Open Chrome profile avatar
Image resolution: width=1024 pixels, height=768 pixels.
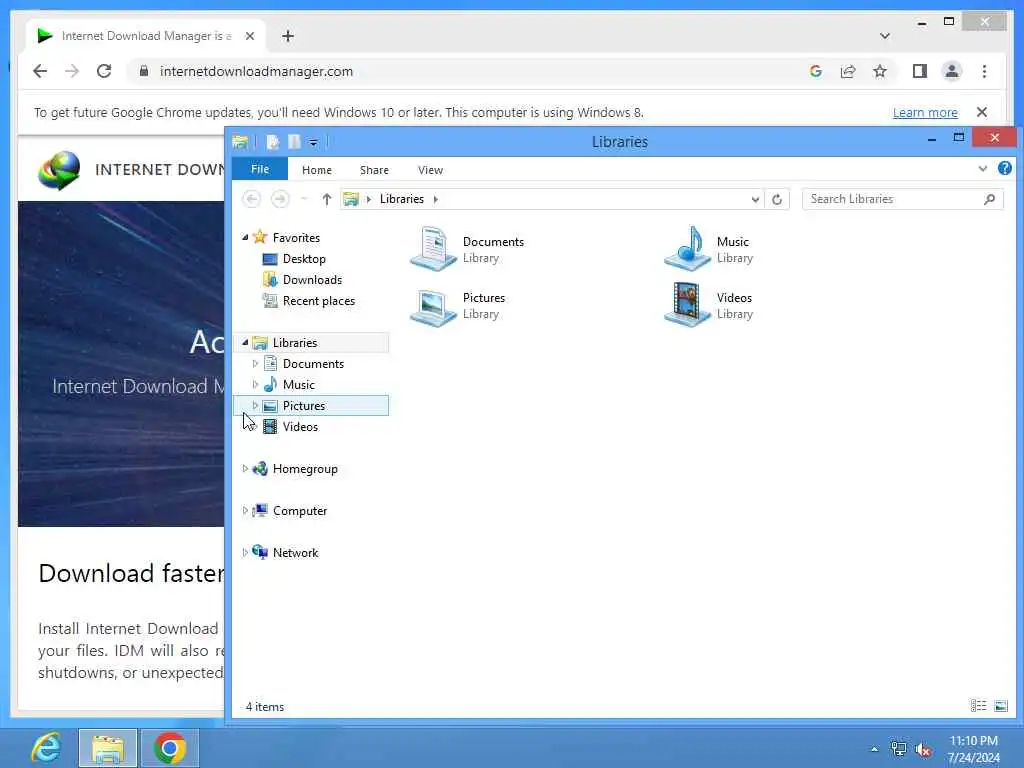[x=952, y=71]
